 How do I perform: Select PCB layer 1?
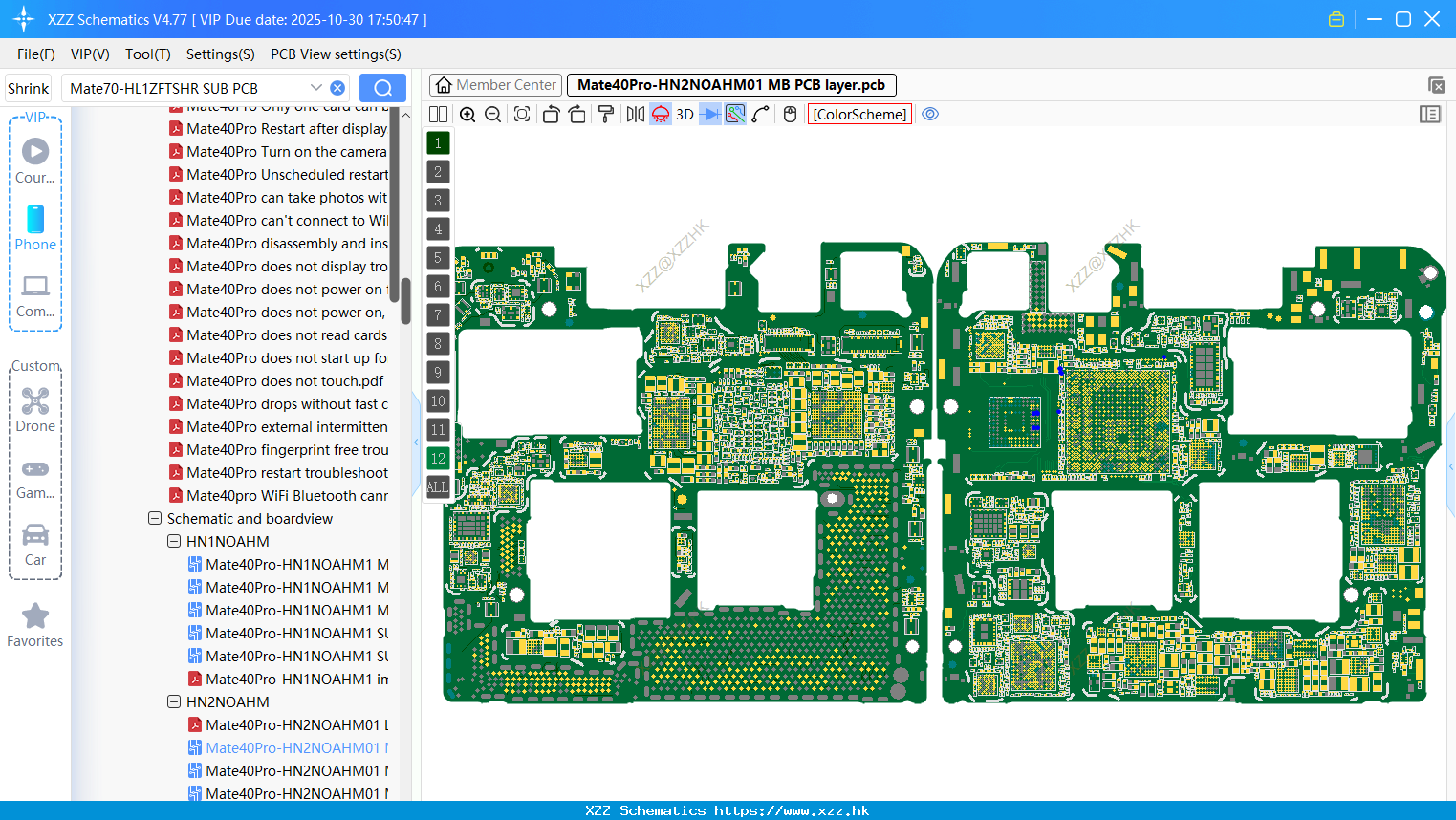click(438, 143)
